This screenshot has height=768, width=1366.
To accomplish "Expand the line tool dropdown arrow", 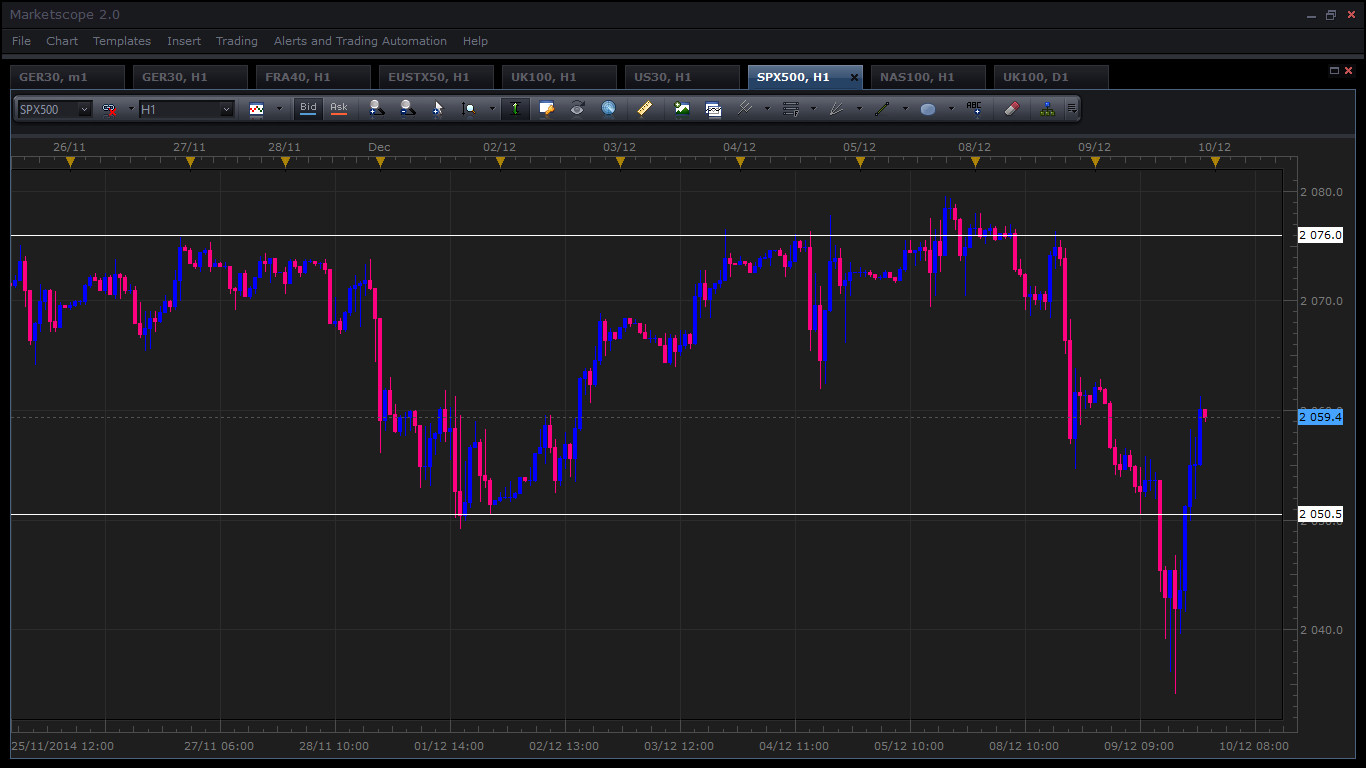I will [905, 109].
